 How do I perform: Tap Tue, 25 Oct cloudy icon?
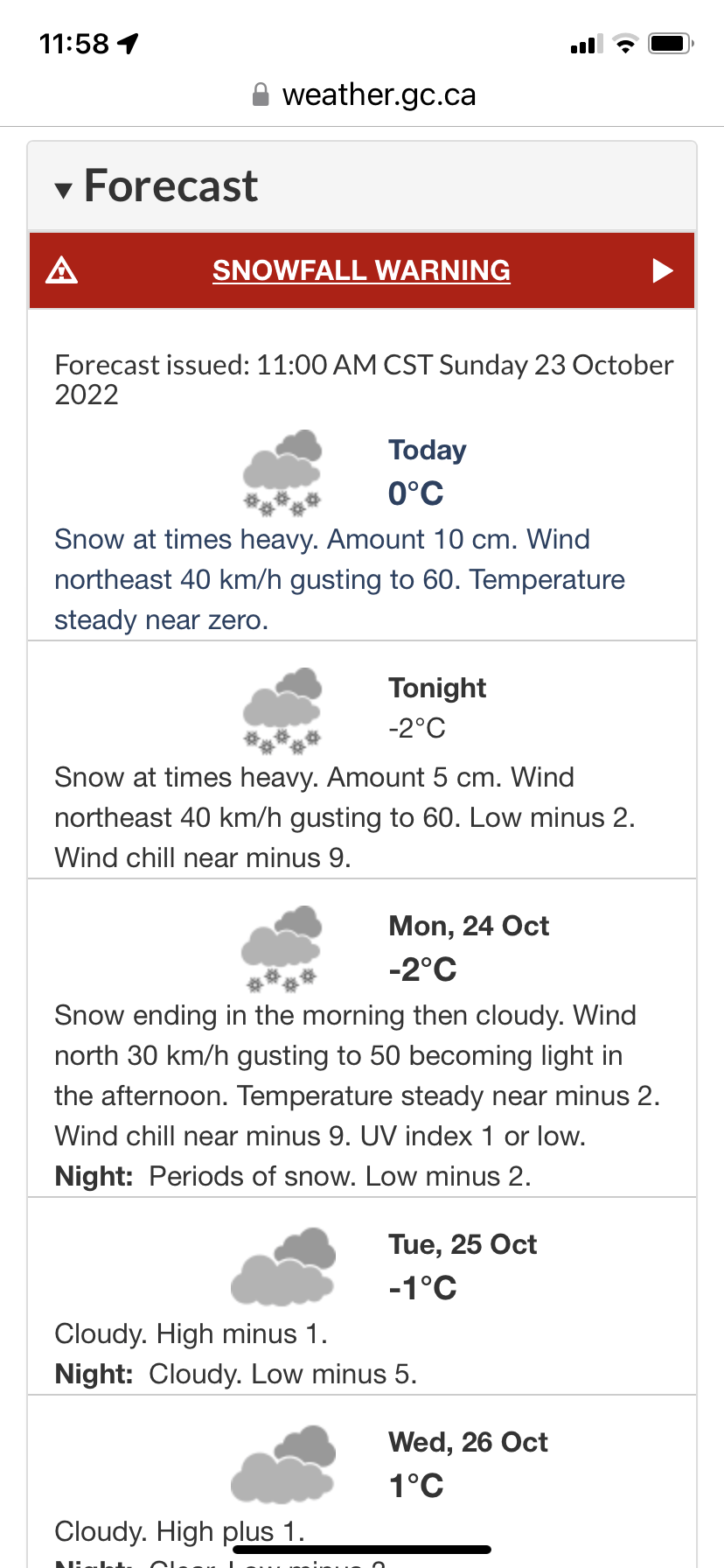(283, 1266)
